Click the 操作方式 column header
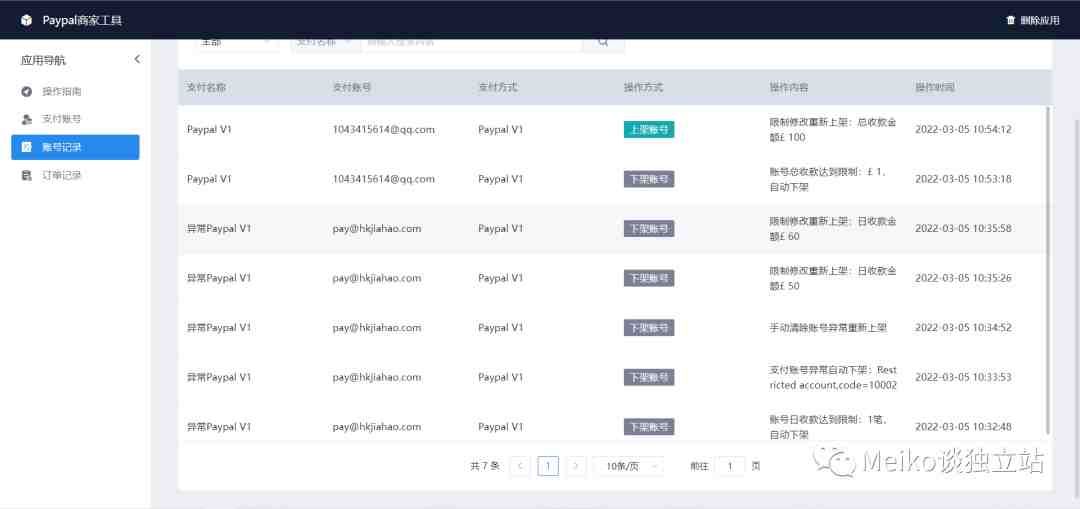Screen dimensions: 1080x509 click(x=643, y=87)
